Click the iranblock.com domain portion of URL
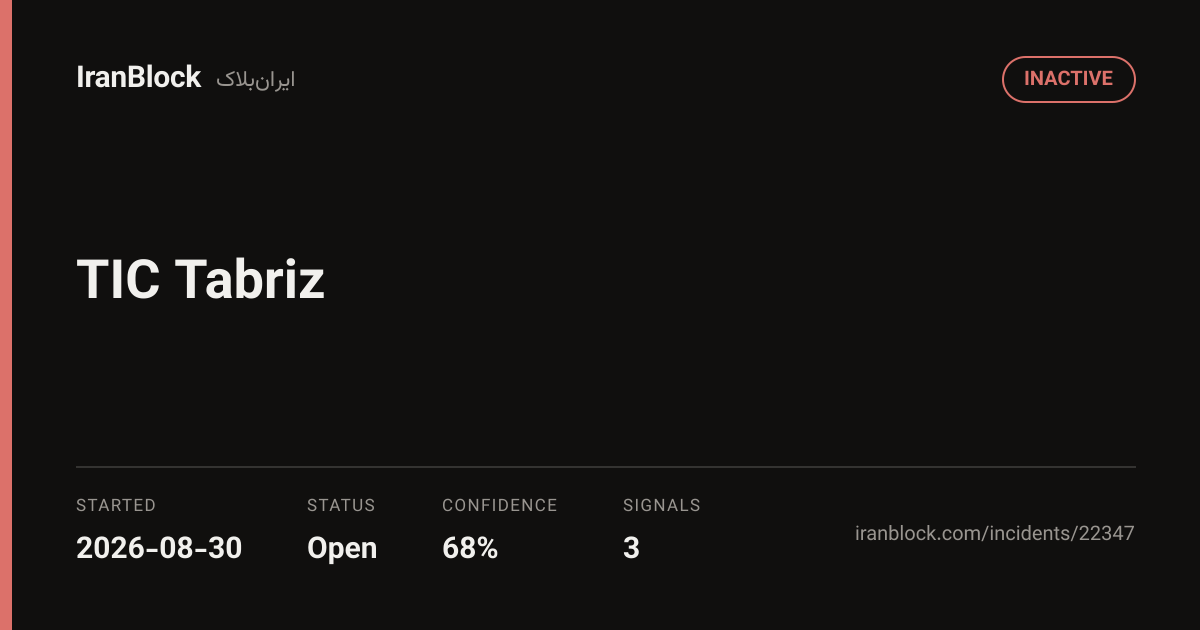 [918, 533]
